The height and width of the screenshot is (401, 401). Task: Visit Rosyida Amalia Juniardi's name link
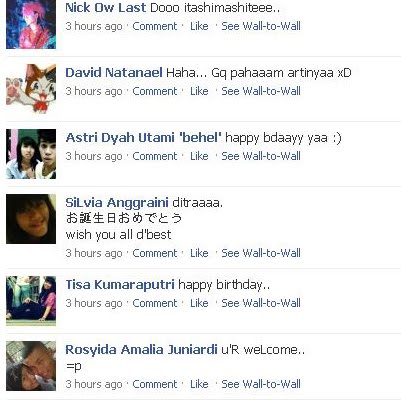tap(141, 349)
